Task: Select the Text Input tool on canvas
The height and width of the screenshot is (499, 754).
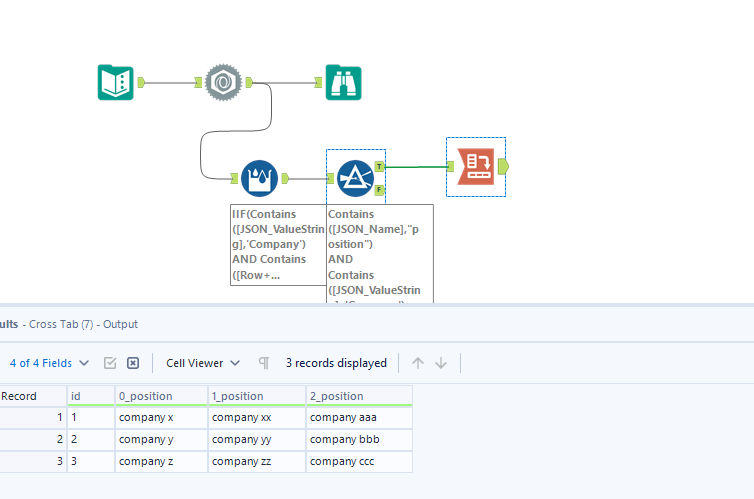Action: 115,82
